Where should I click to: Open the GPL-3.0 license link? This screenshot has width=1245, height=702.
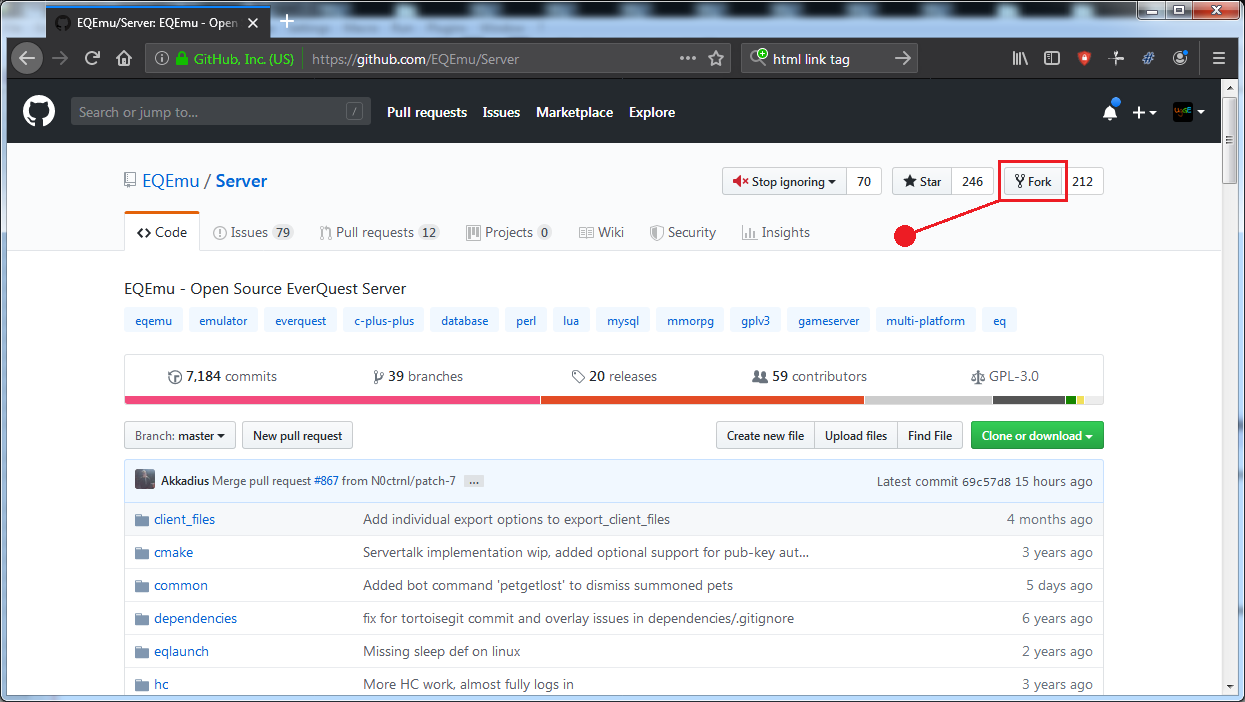pyautogui.click(x=1005, y=376)
